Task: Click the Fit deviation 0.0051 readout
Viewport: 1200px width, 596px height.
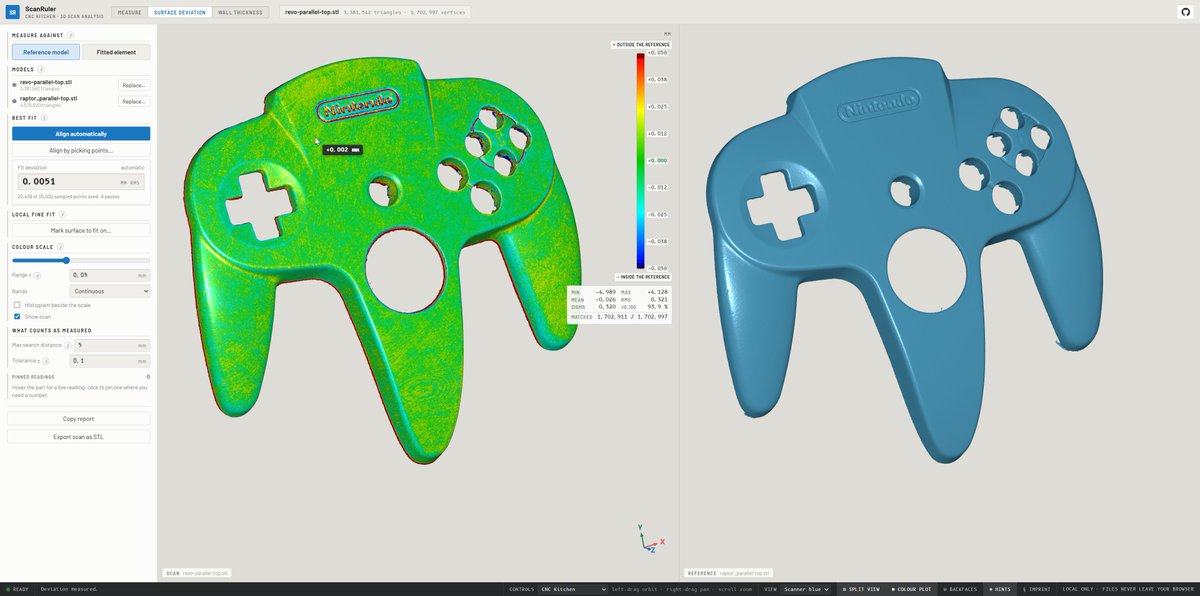Action: [x=81, y=181]
